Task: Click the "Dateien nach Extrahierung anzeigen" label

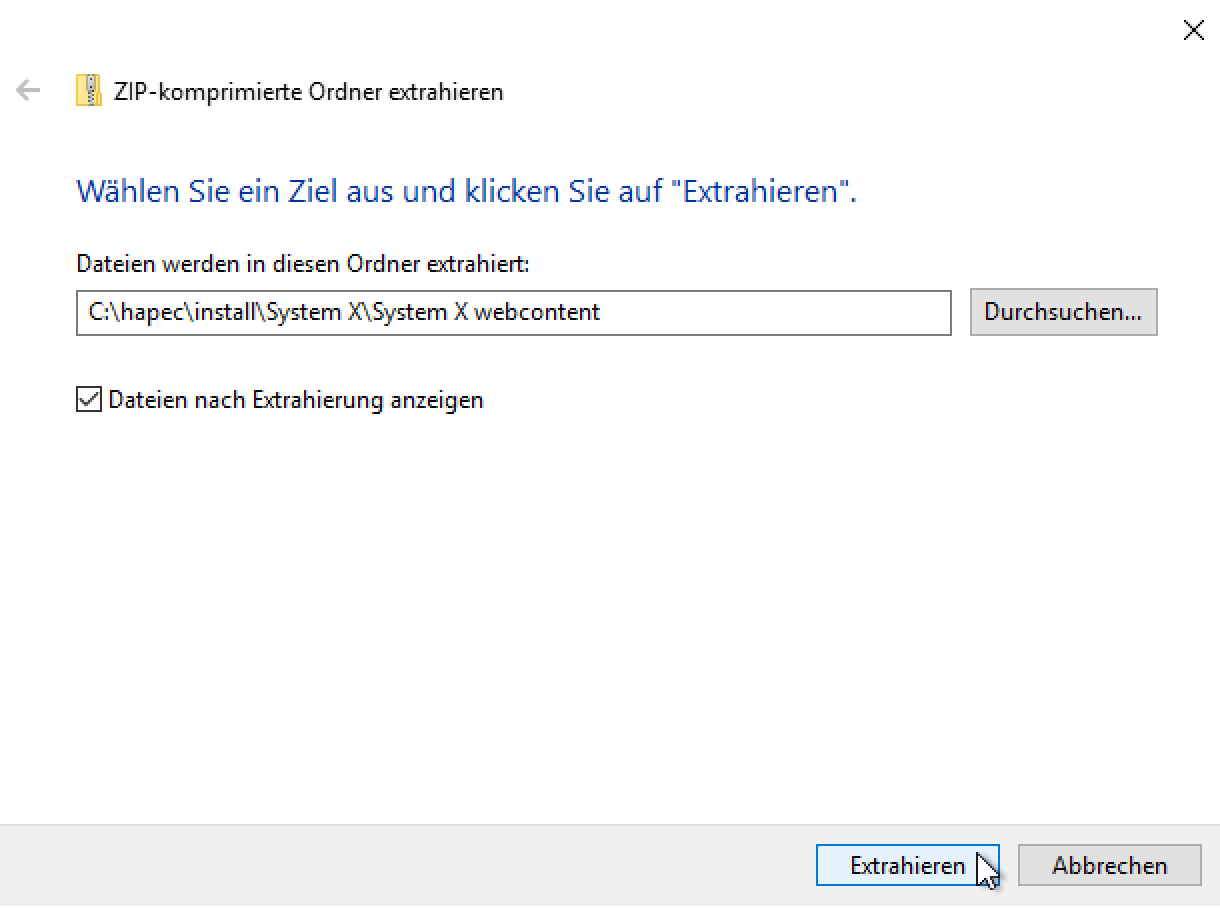Action: [296, 400]
